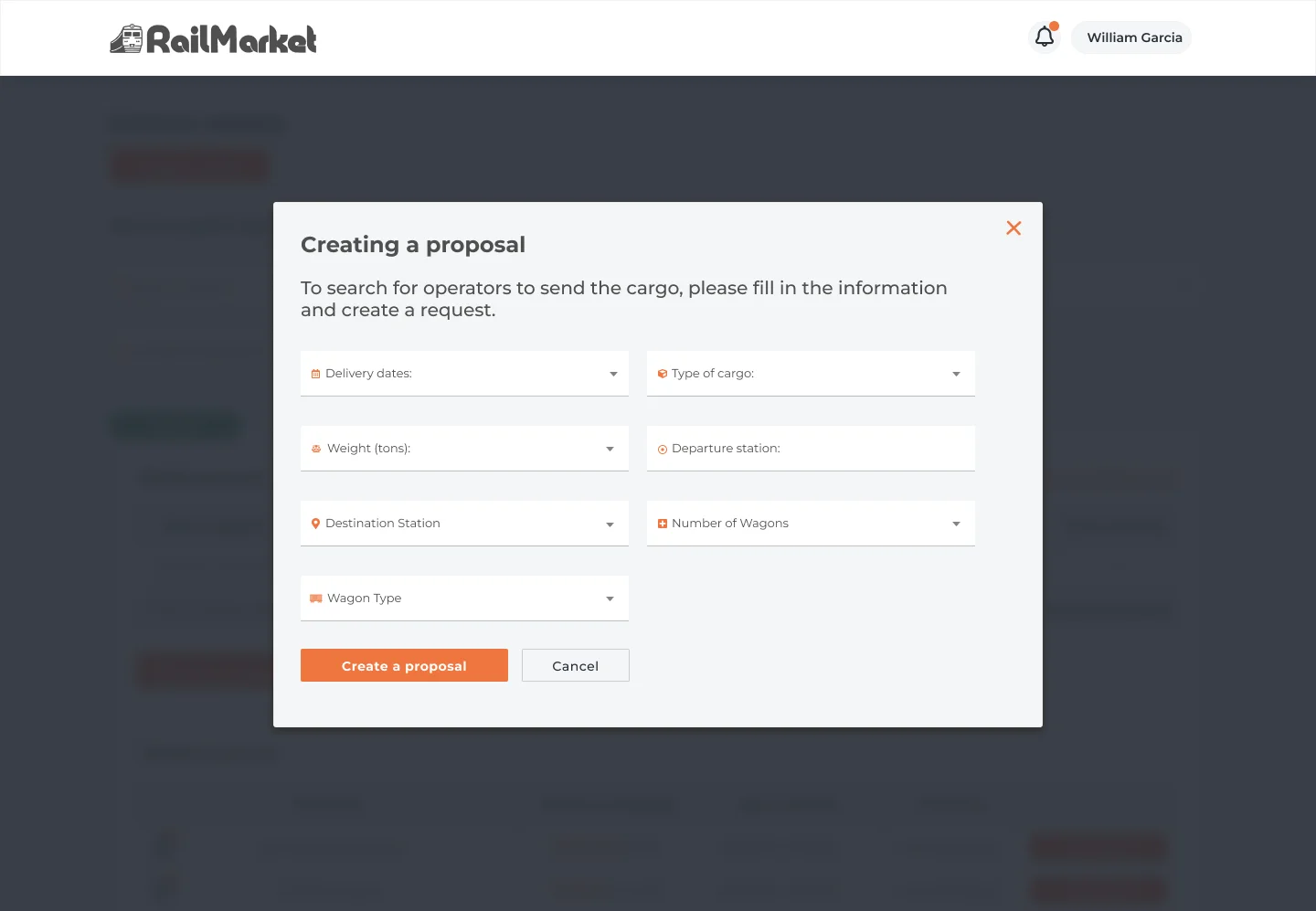The image size is (1316, 911).
Task: Click the box icon beside Type of cargo
Action: click(x=663, y=374)
